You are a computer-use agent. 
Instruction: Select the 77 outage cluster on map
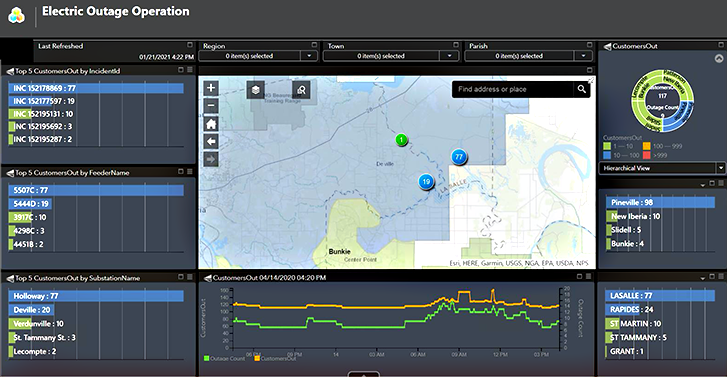pyautogui.click(x=459, y=157)
